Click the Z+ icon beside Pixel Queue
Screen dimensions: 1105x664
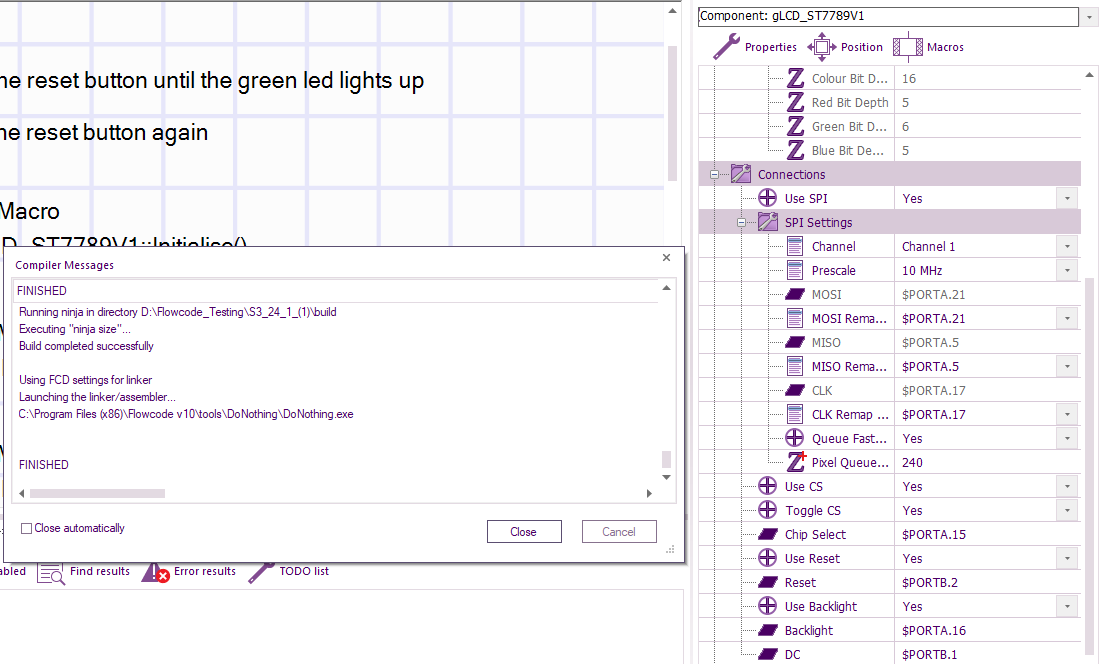click(795, 461)
